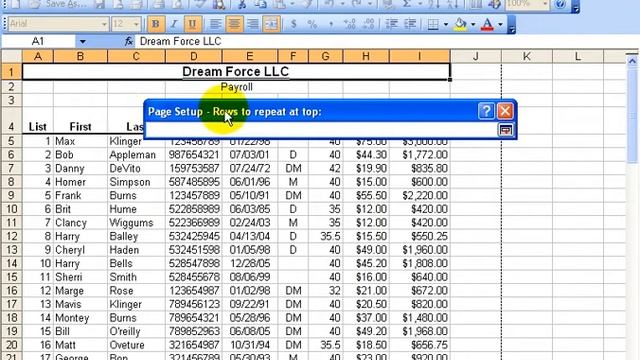Expand the Fill Color dropdown arrow
Screen dimensions: 640x360
tap(473, 24)
